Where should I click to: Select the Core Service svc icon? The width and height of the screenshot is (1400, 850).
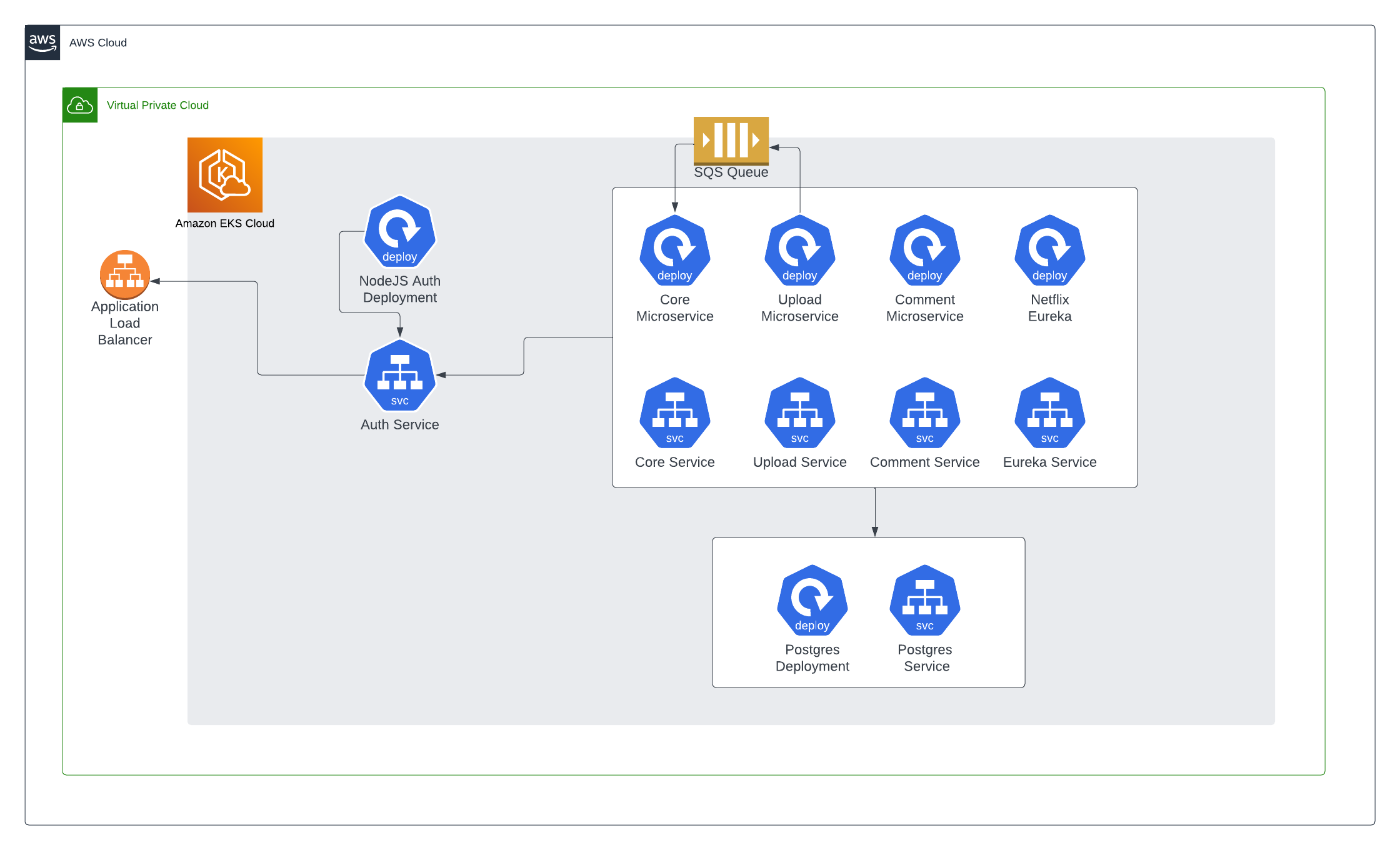pos(674,413)
